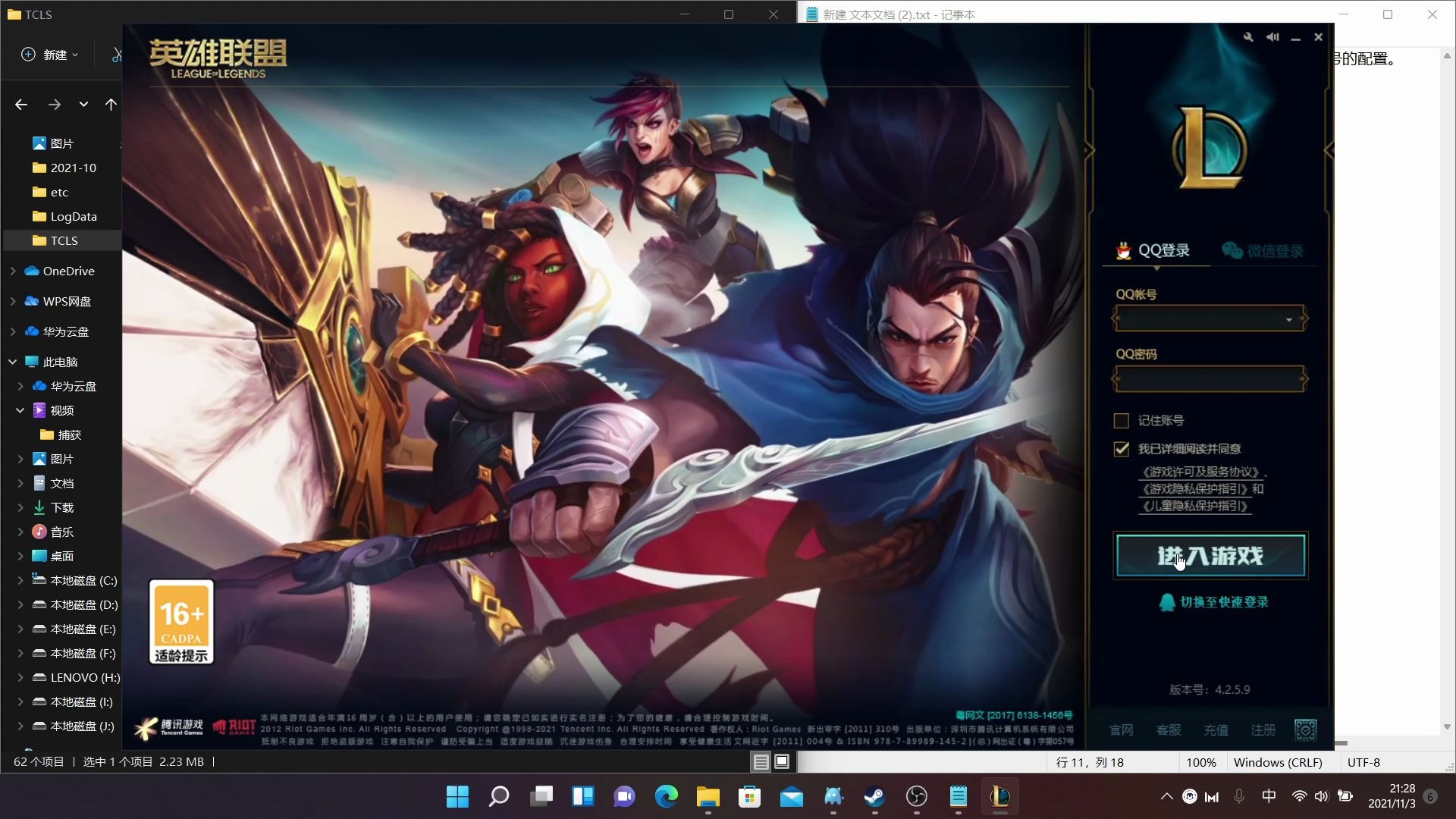This screenshot has height=819, width=1456.
Task: Open the launcher settings wrench icon
Action: point(1247,36)
